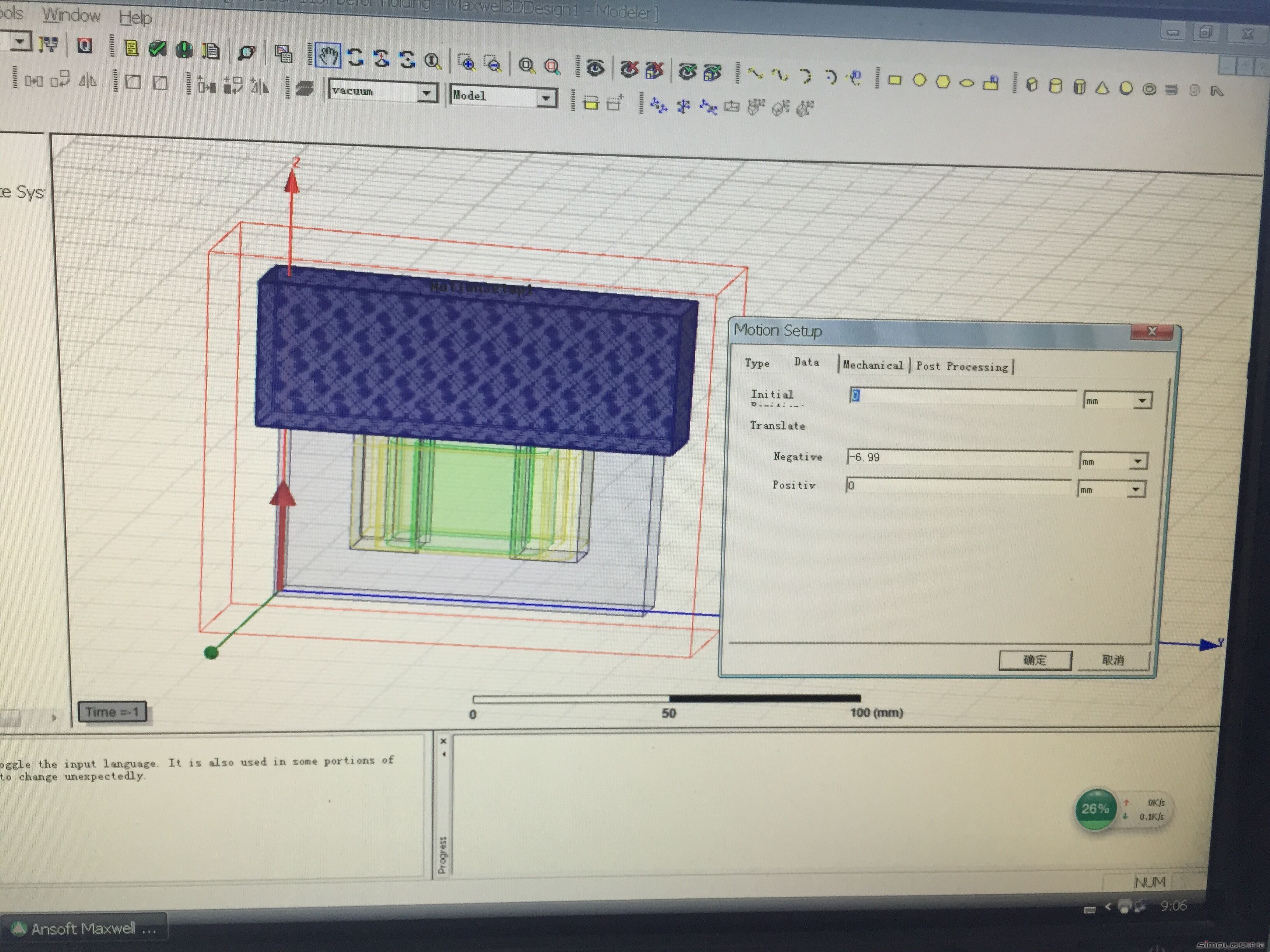This screenshot has height=952, width=1270.
Task: Select the Draw Box 3D tool
Action: (x=1032, y=86)
